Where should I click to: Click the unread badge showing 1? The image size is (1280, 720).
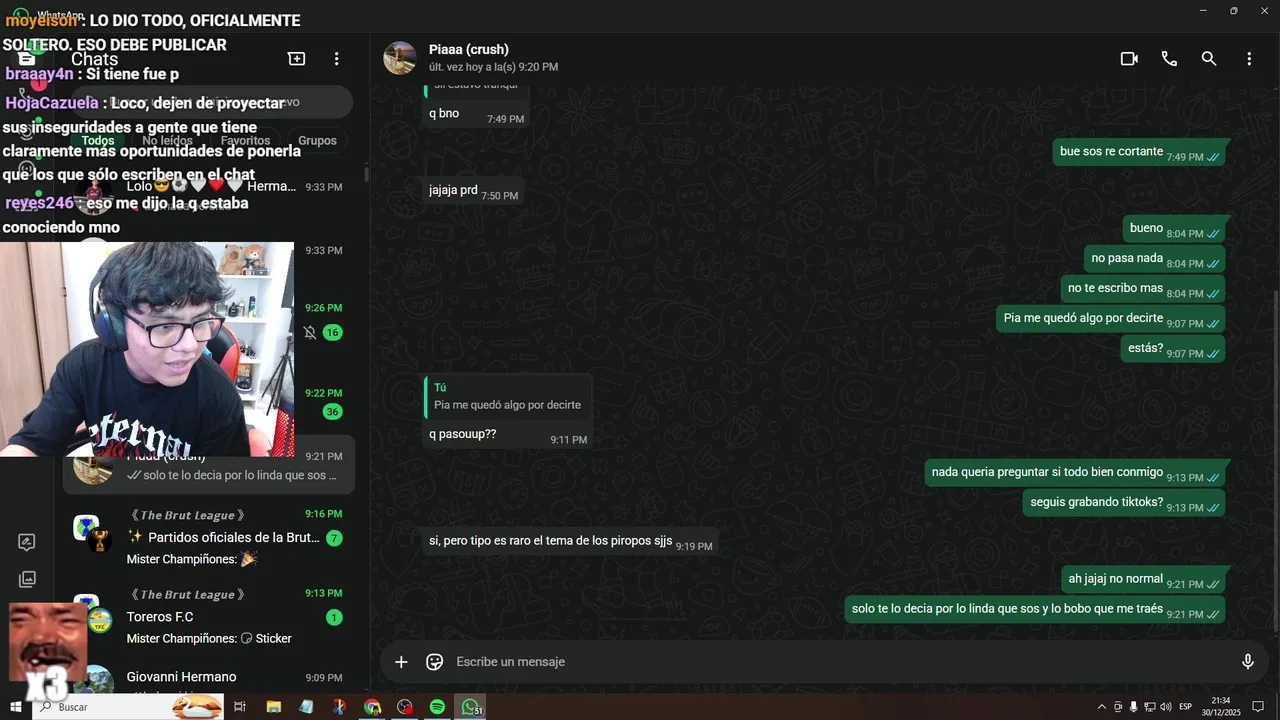click(x=334, y=617)
